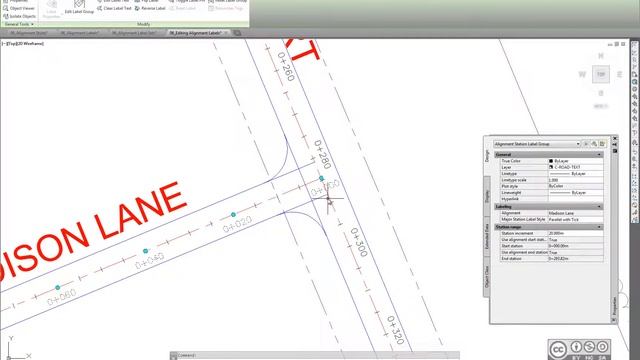Switch to Alignment Label Sets drawing tab
Image resolution: width=640 pixels, height=360 pixels.
coord(134,33)
